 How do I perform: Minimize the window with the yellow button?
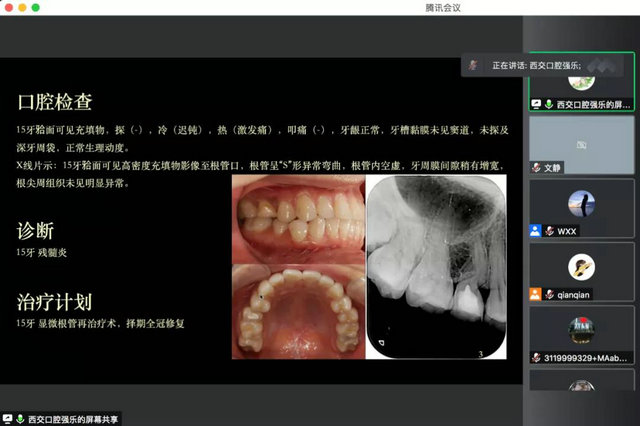pos(22,7)
